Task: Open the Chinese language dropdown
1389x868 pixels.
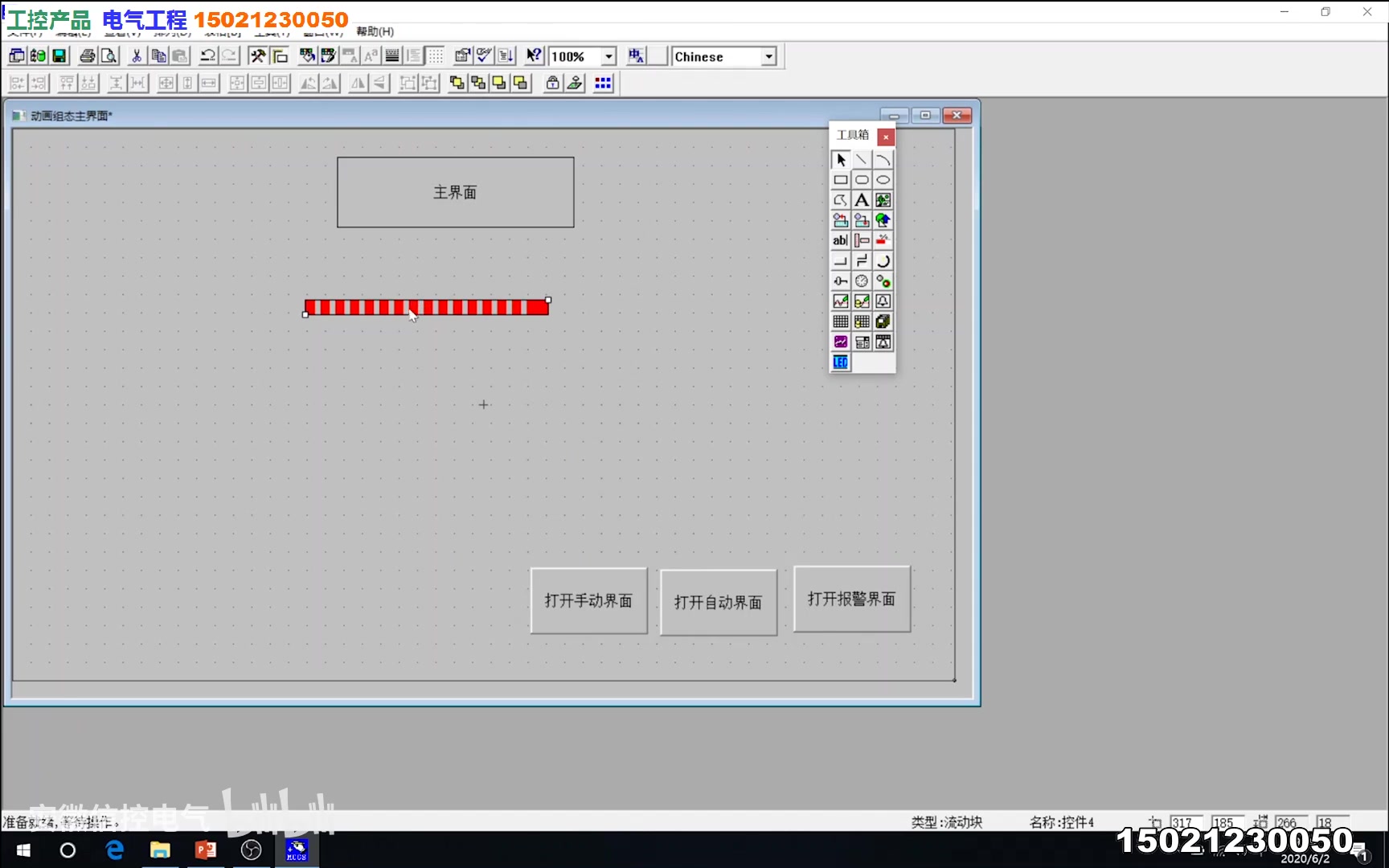Action: click(x=768, y=56)
